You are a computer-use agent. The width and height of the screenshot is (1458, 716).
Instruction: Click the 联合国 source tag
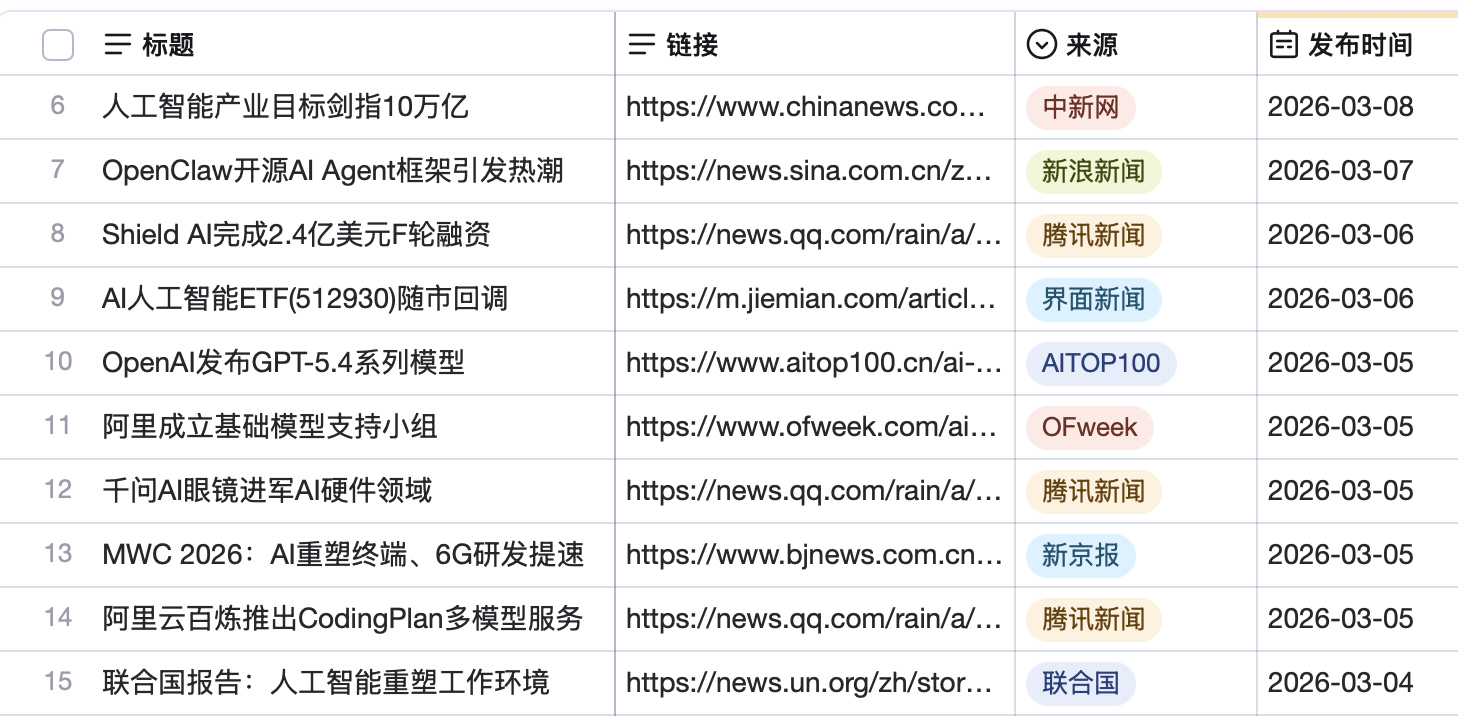pyautogui.click(x=1081, y=682)
